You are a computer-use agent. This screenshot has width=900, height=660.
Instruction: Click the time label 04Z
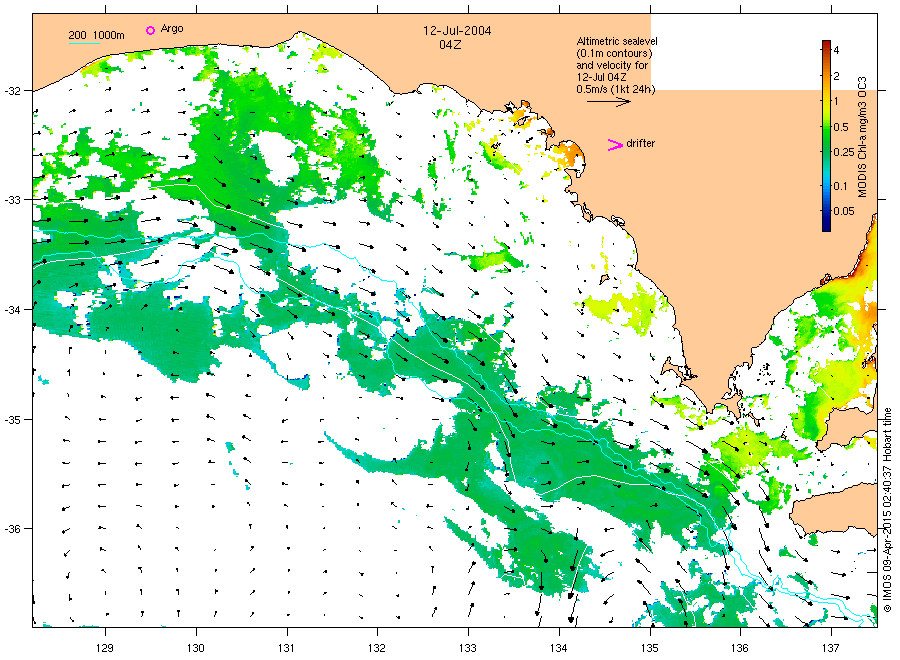(x=449, y=45)
